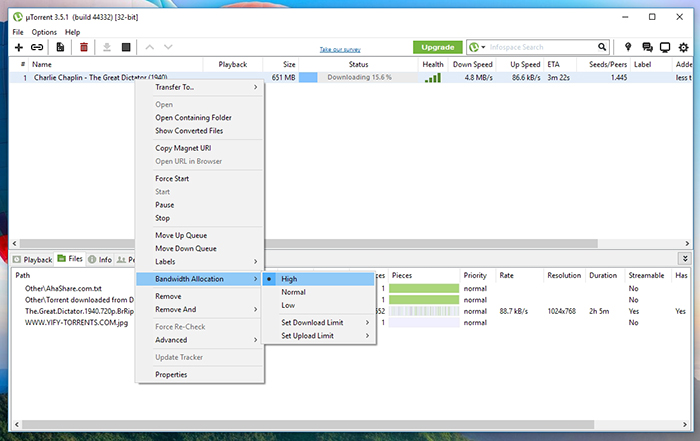Collapse the detail pane with double-chevron button

[685, 258]
